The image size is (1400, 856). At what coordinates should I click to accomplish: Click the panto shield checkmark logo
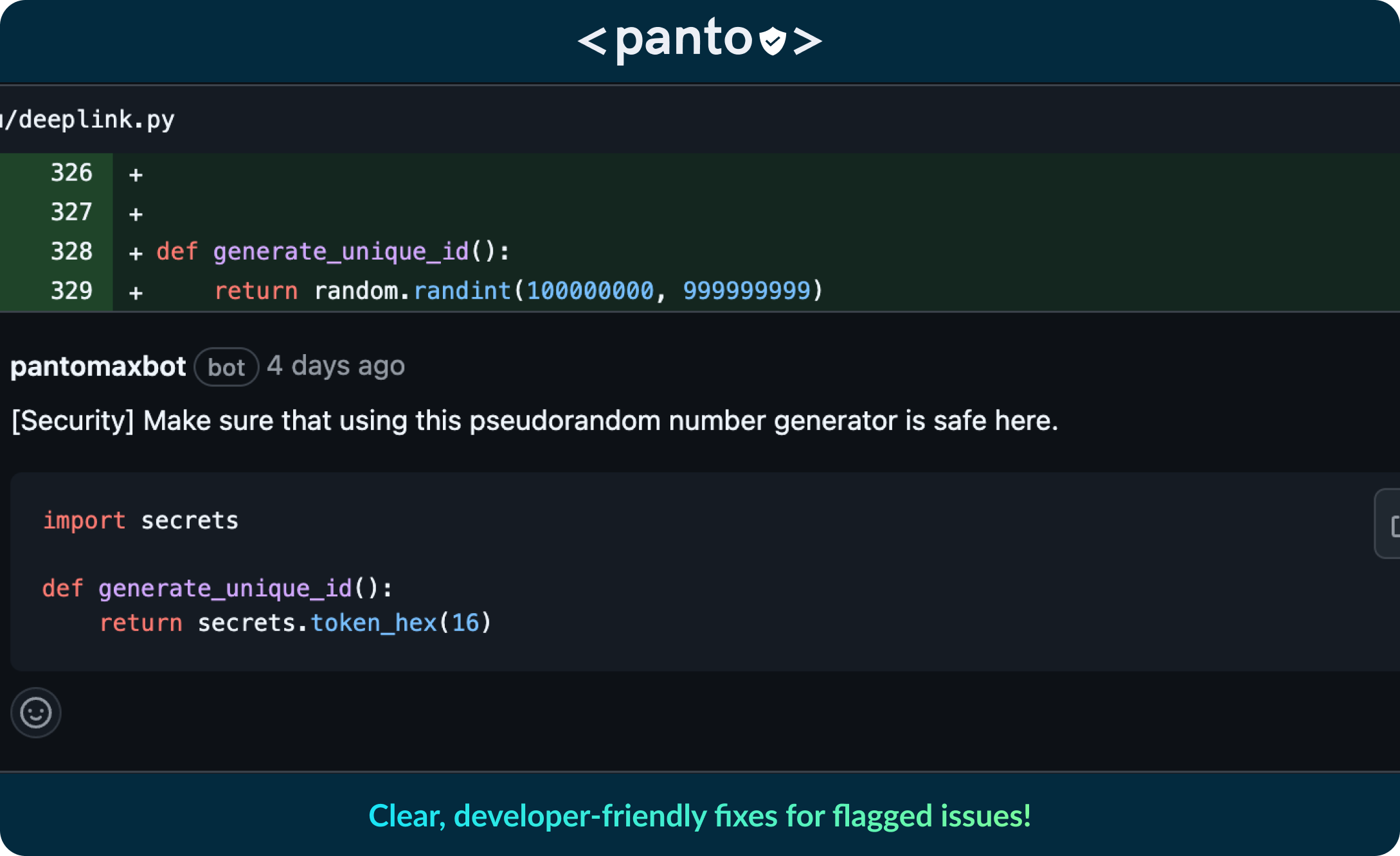tap(772, 41)
